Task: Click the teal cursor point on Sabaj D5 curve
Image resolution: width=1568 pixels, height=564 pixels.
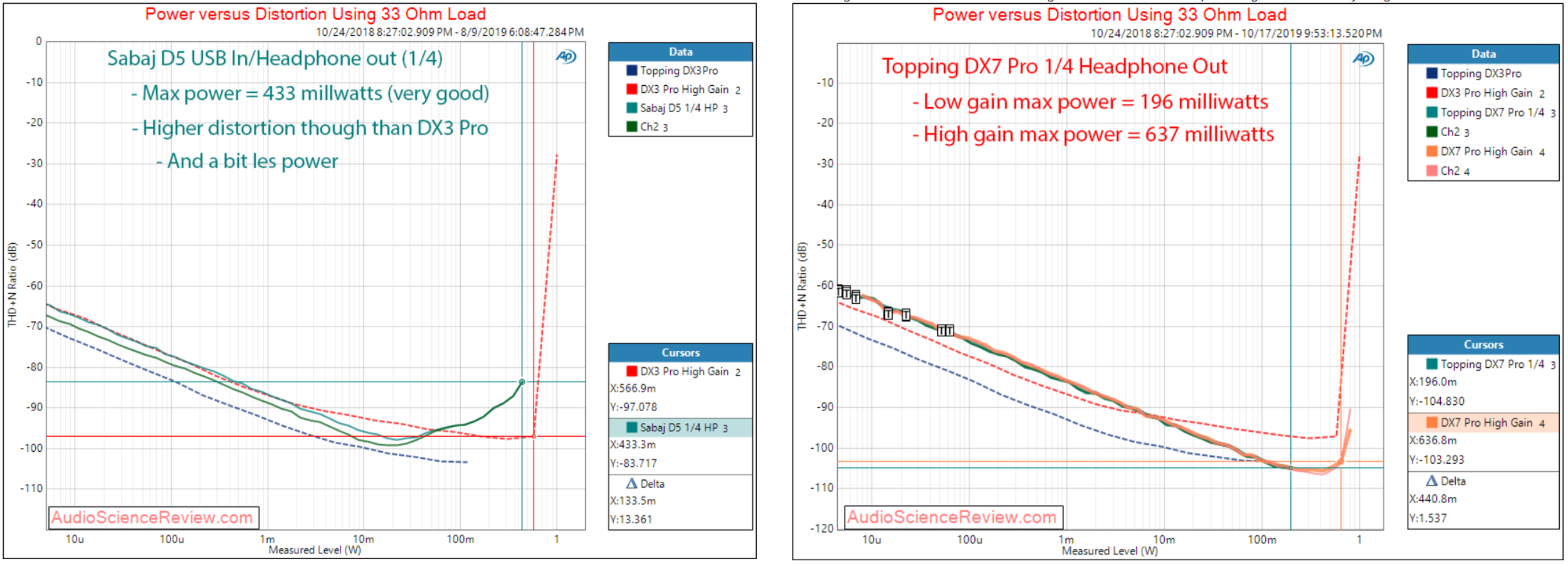Action: pos(522,382)
